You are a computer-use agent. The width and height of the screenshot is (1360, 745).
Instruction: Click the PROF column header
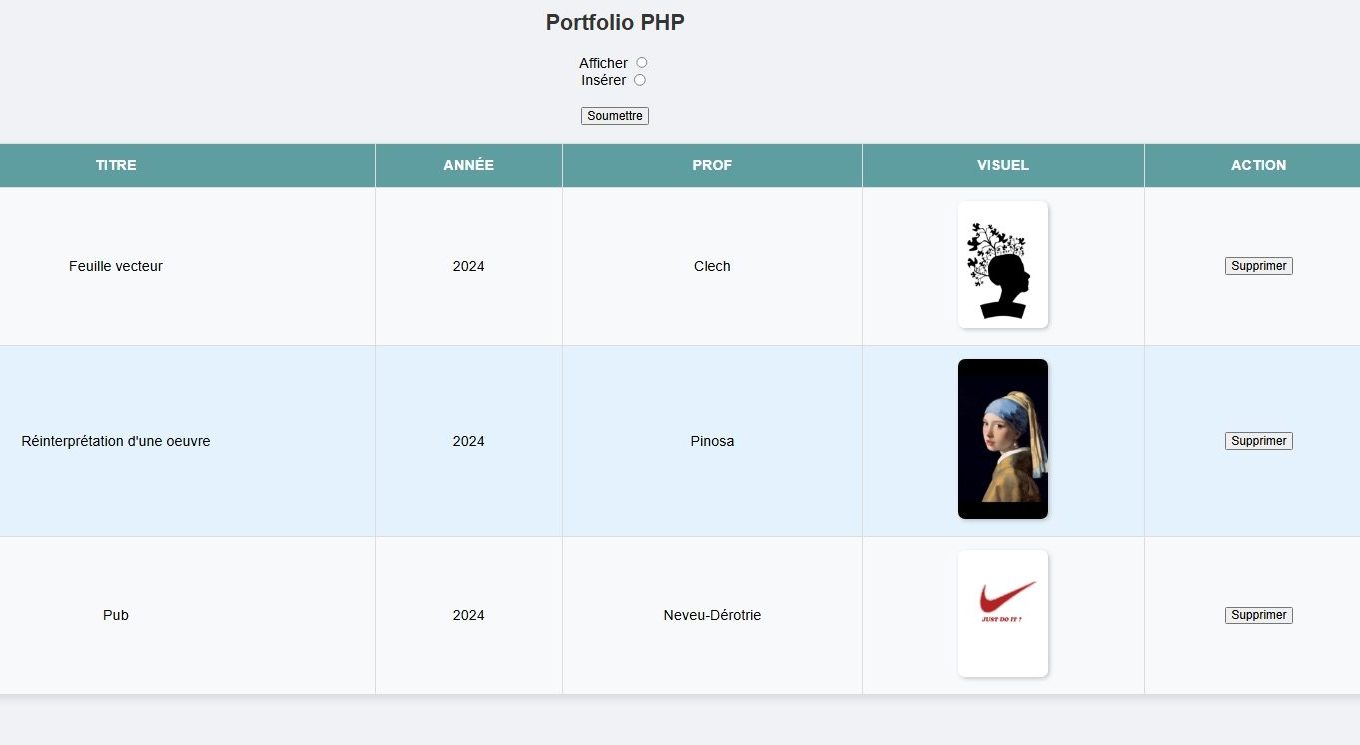pyautogui.click(x=712, y=165)
